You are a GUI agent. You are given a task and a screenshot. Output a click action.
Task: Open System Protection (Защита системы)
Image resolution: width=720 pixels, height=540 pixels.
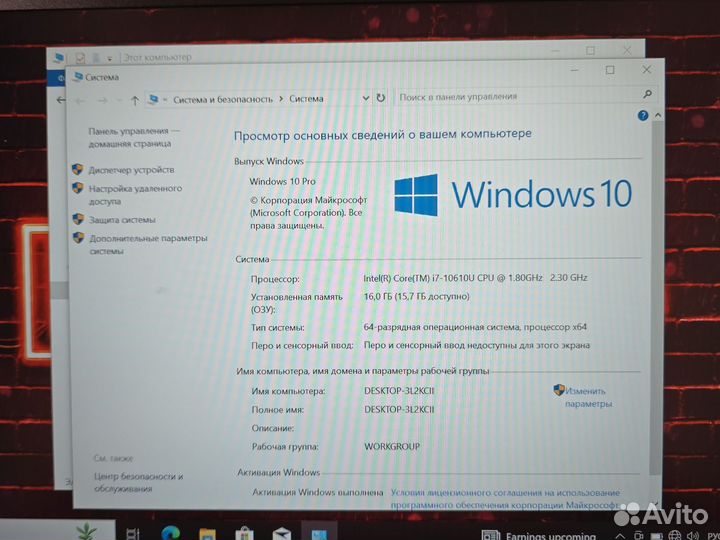(x=122, y=220)
